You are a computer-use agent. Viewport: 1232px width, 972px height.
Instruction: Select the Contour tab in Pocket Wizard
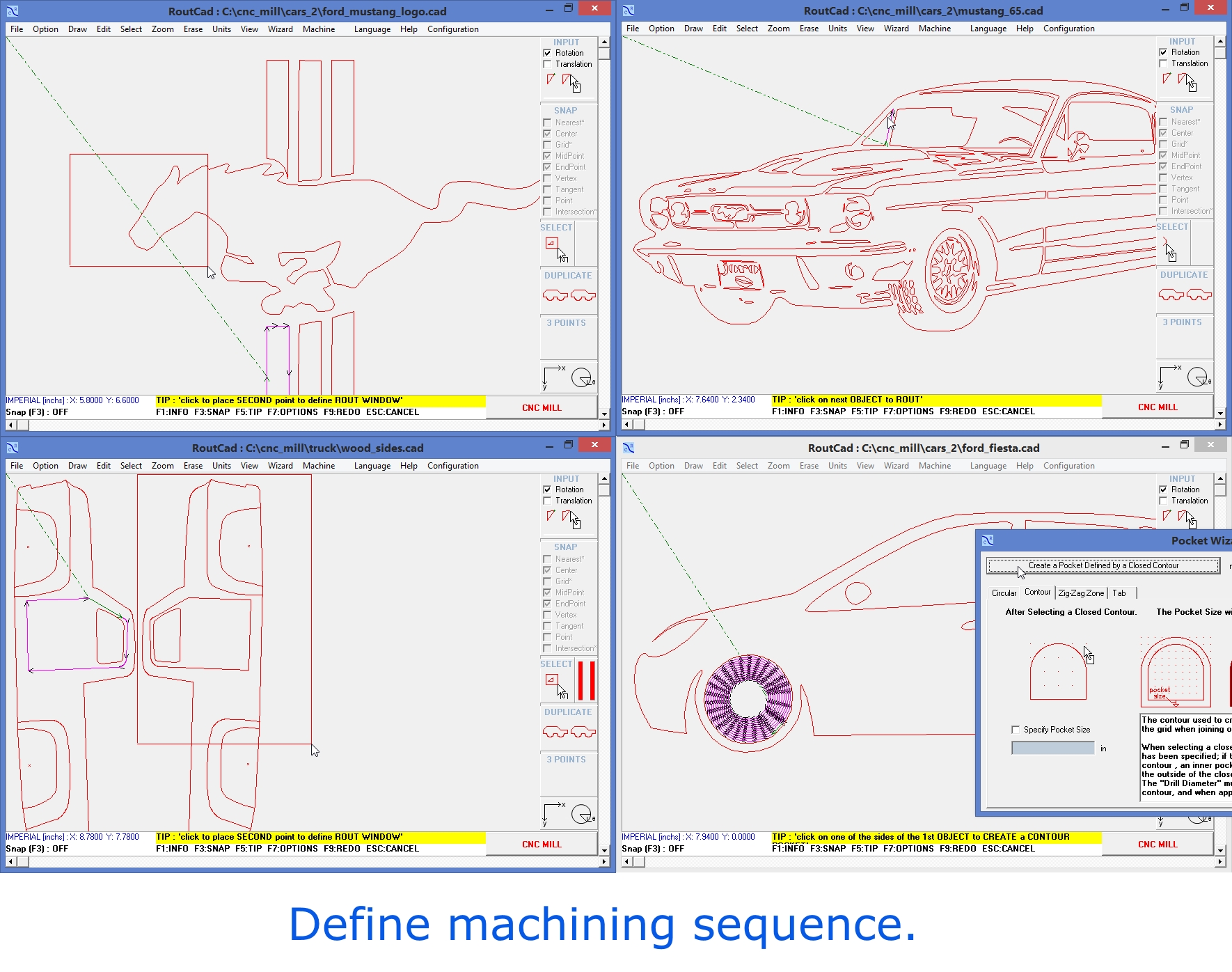coord(1037,592)
